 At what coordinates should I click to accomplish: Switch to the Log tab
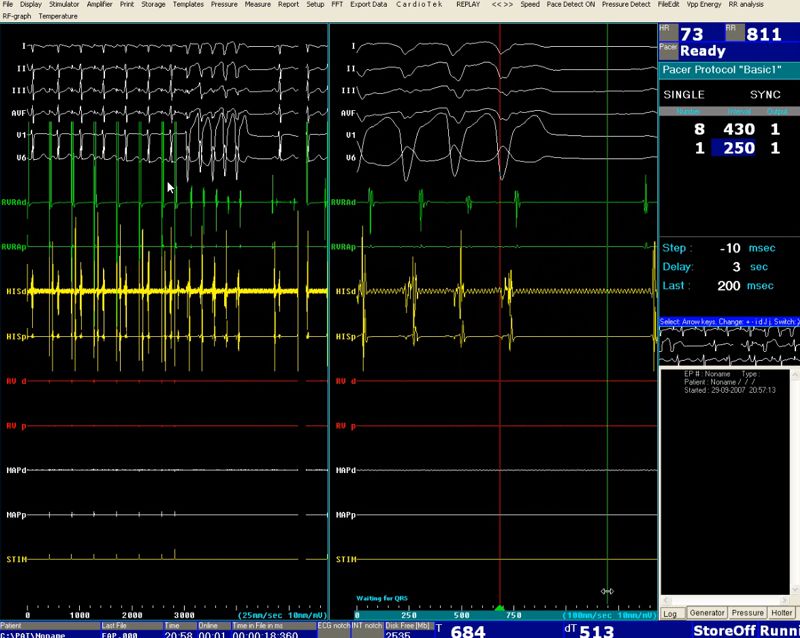670,613
